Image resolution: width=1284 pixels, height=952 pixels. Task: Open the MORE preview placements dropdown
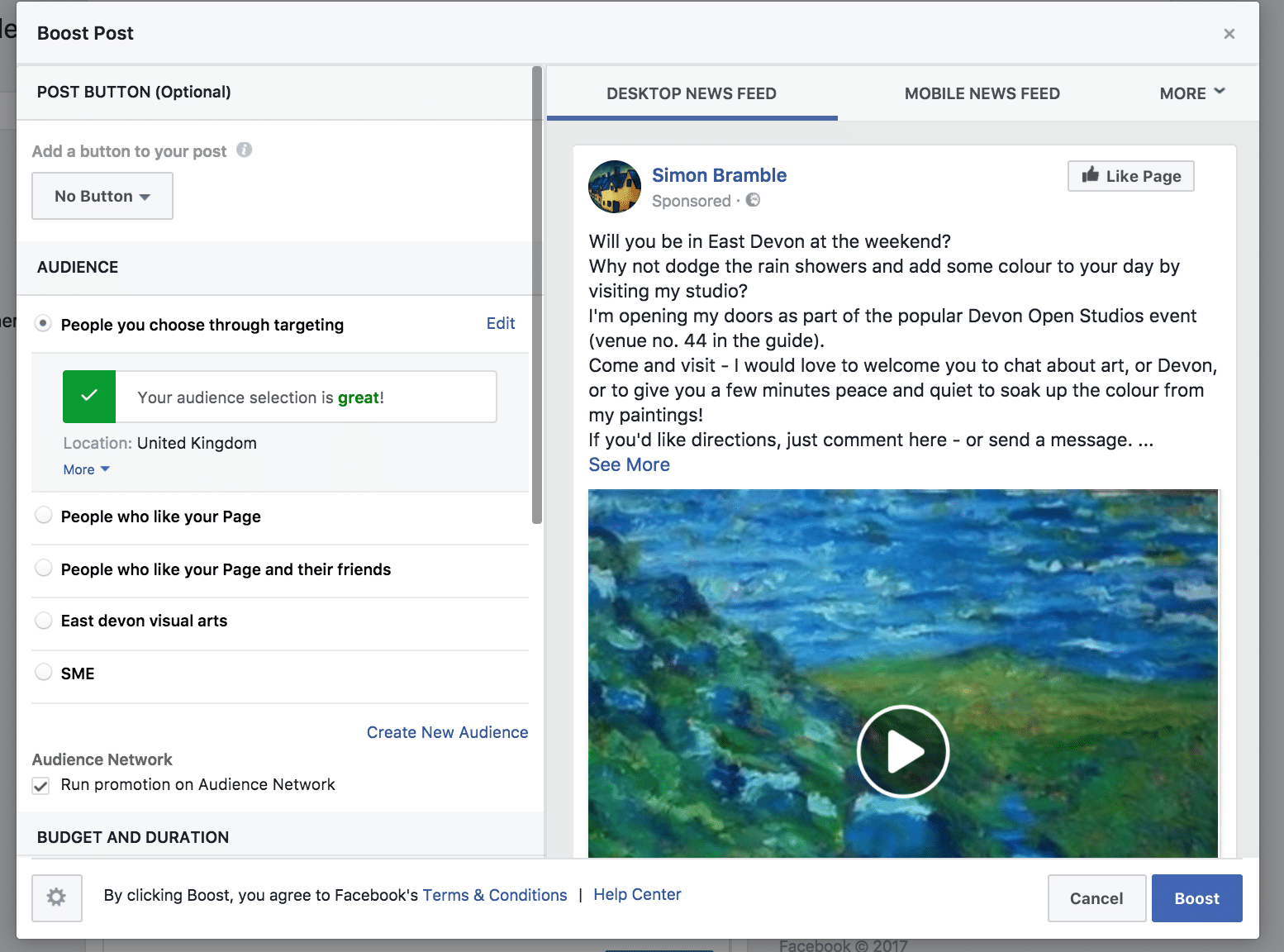pyautogui.click(x=1191, y=93)
